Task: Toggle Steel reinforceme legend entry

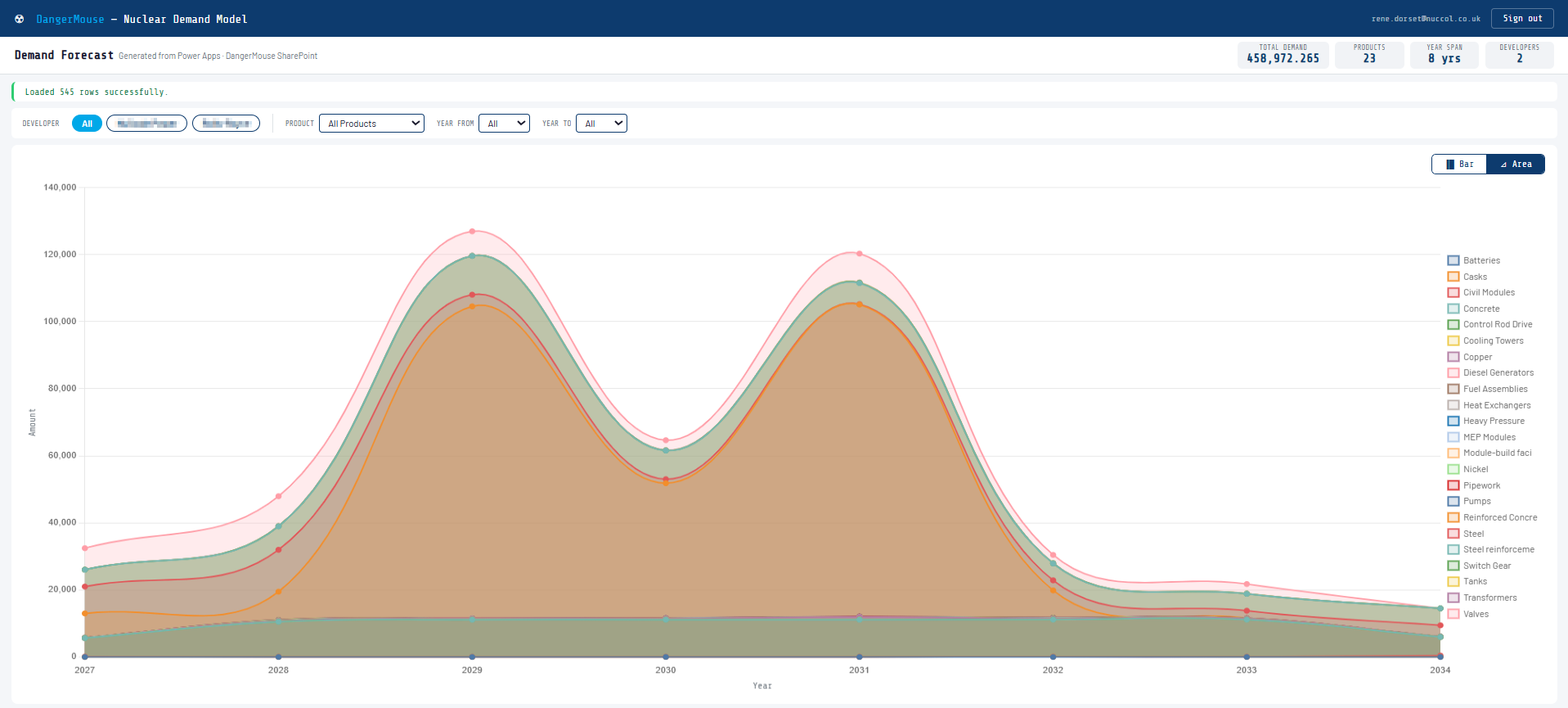Action: pyautogui.click(x=1491, y=549)
